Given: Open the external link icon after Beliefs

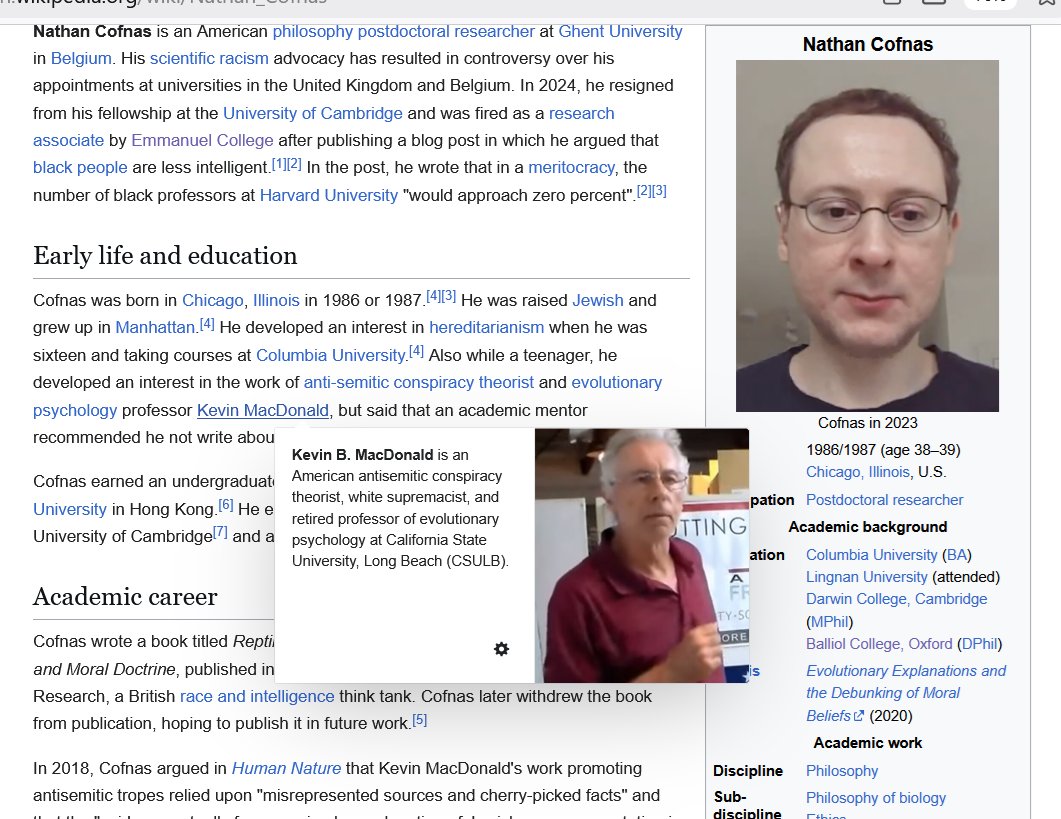Looking at the screenshot, I should click(x=859, y=716).
